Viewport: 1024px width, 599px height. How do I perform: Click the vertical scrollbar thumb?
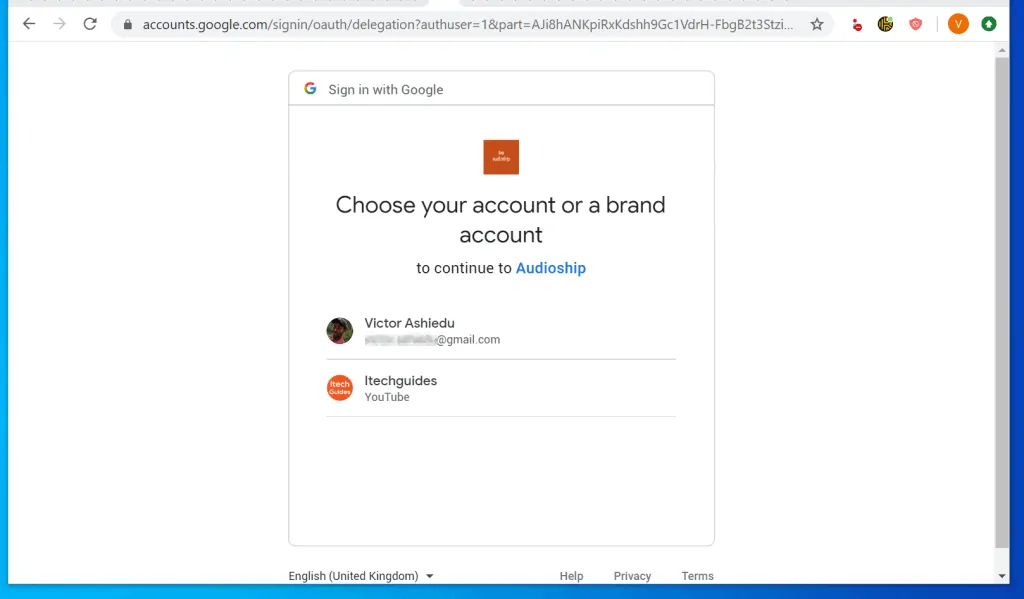pos(1002,302)
